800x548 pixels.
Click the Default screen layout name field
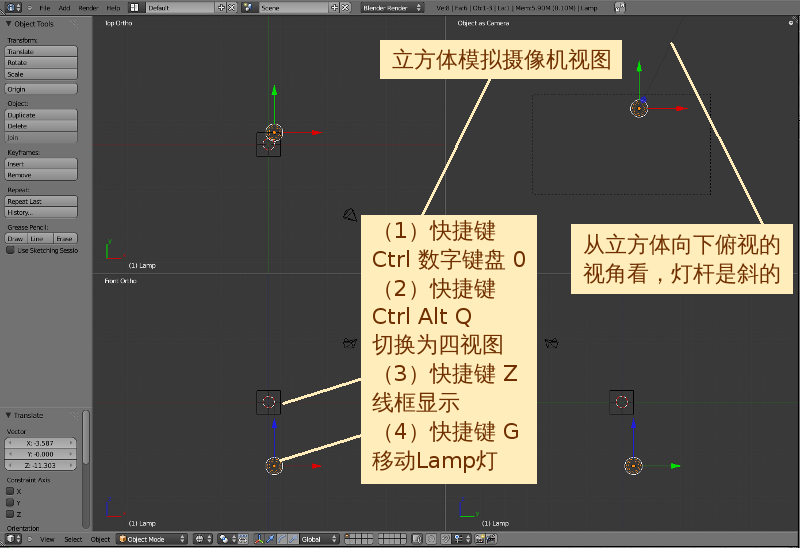178,8
